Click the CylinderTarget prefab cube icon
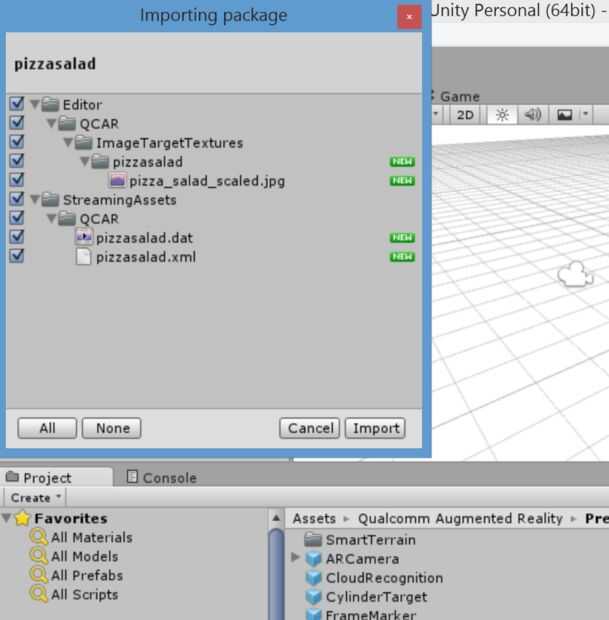 (x=314, y=597)
